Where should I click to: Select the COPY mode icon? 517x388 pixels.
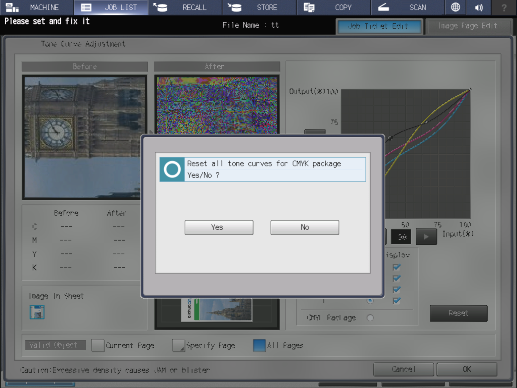point(309,7)
